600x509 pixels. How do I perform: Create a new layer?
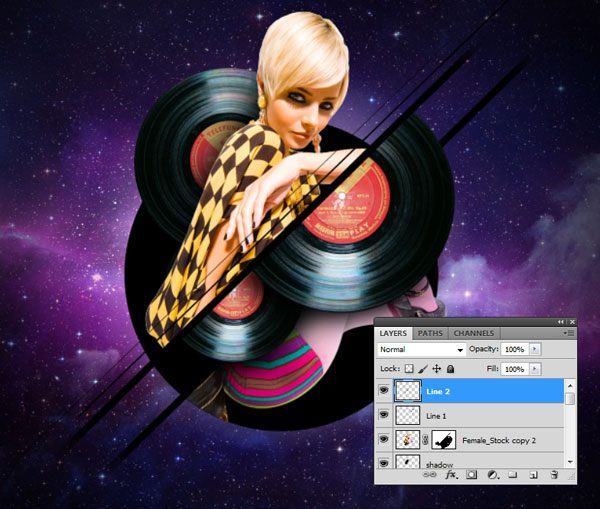(533, 475)
